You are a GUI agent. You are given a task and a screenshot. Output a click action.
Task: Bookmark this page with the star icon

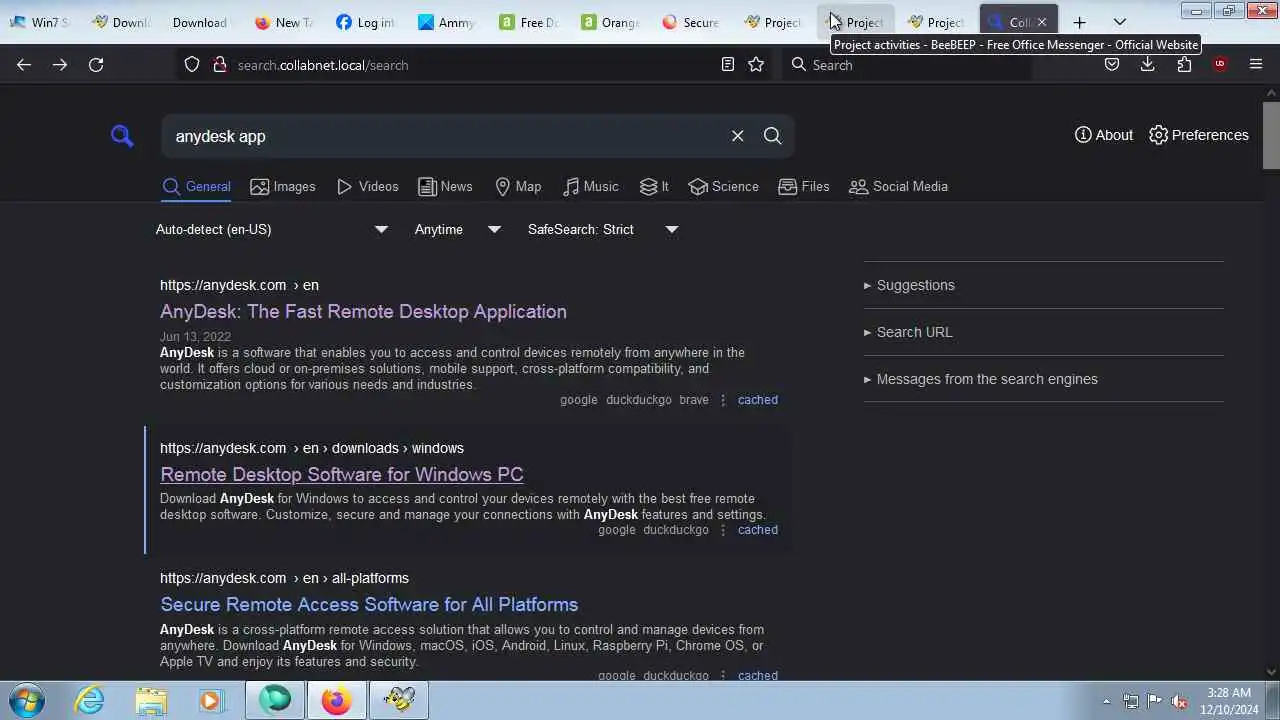(x=756, y=64)
